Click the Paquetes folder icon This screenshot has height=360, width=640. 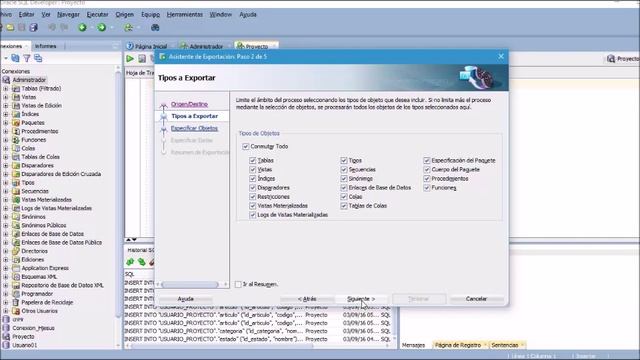[16, 122]
